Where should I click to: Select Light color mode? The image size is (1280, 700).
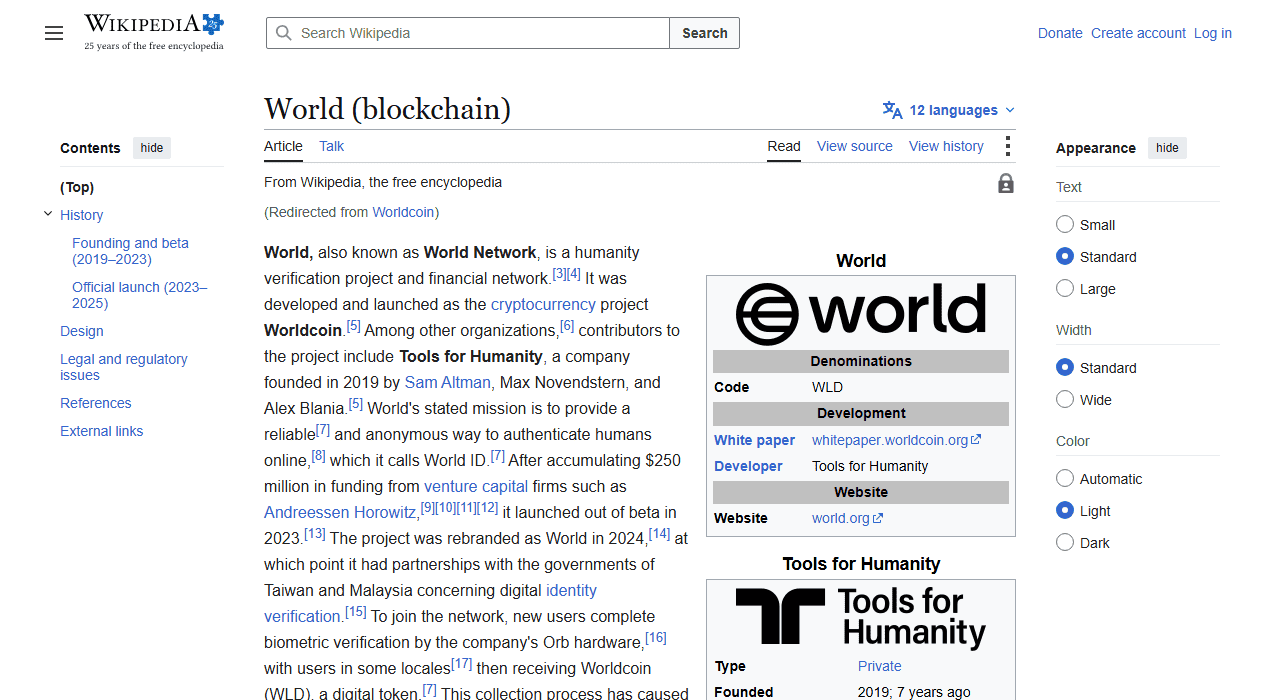coord(1065,511)
